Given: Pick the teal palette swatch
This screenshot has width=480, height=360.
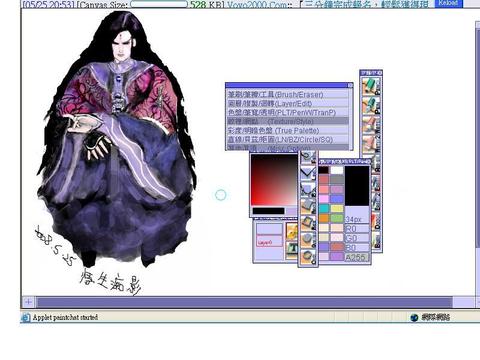Looking at the screenshot, I should [324, 209].
